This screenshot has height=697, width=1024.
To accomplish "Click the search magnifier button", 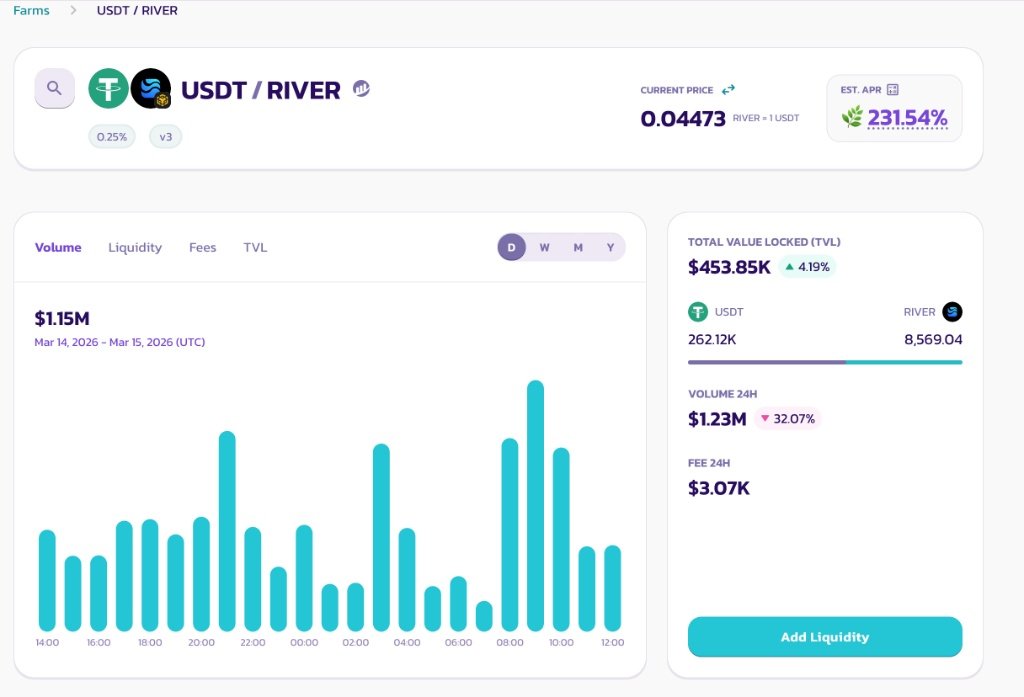I will (54, 88).
